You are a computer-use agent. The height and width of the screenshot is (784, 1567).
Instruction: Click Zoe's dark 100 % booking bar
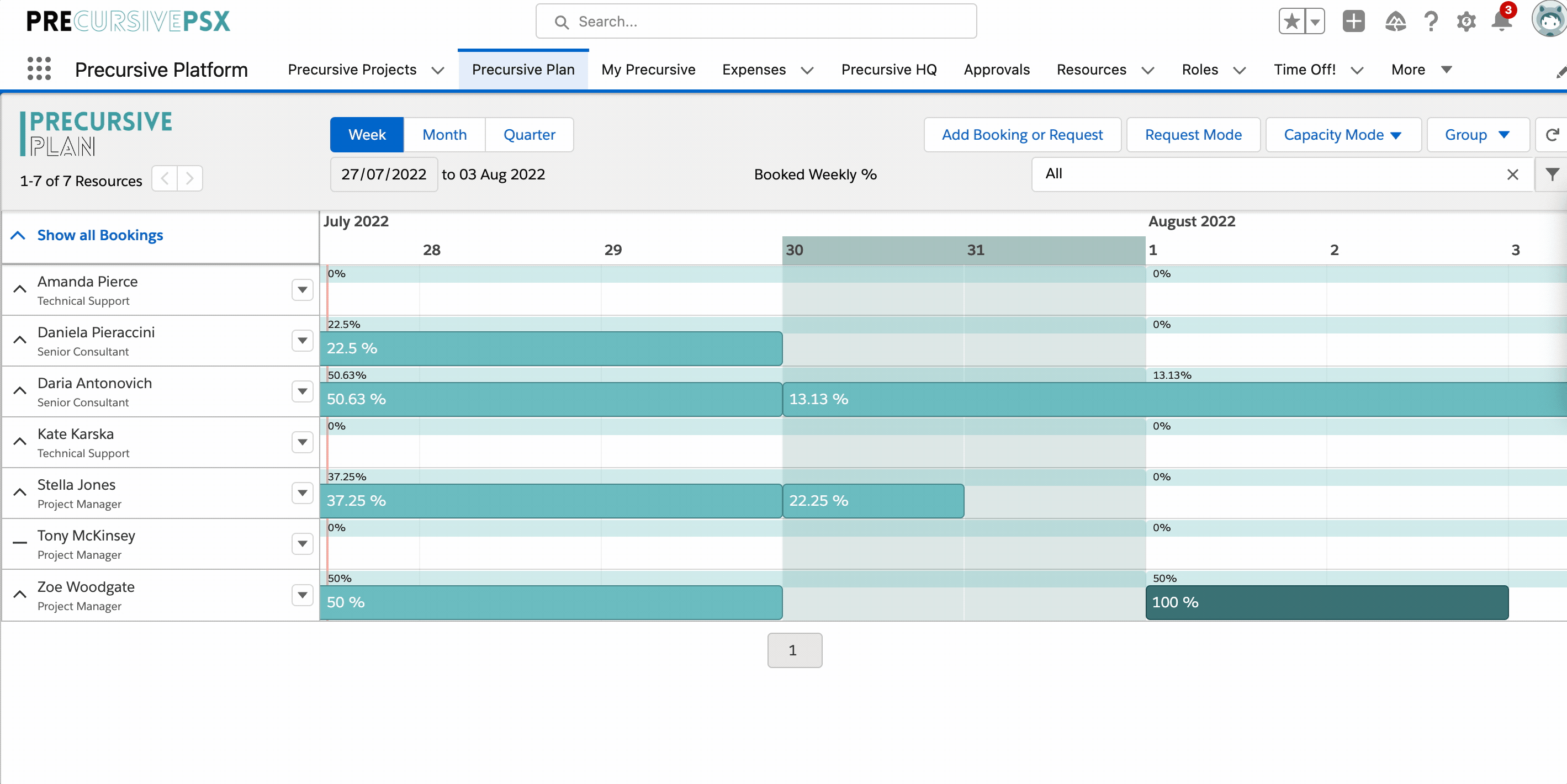point(1327,602)
